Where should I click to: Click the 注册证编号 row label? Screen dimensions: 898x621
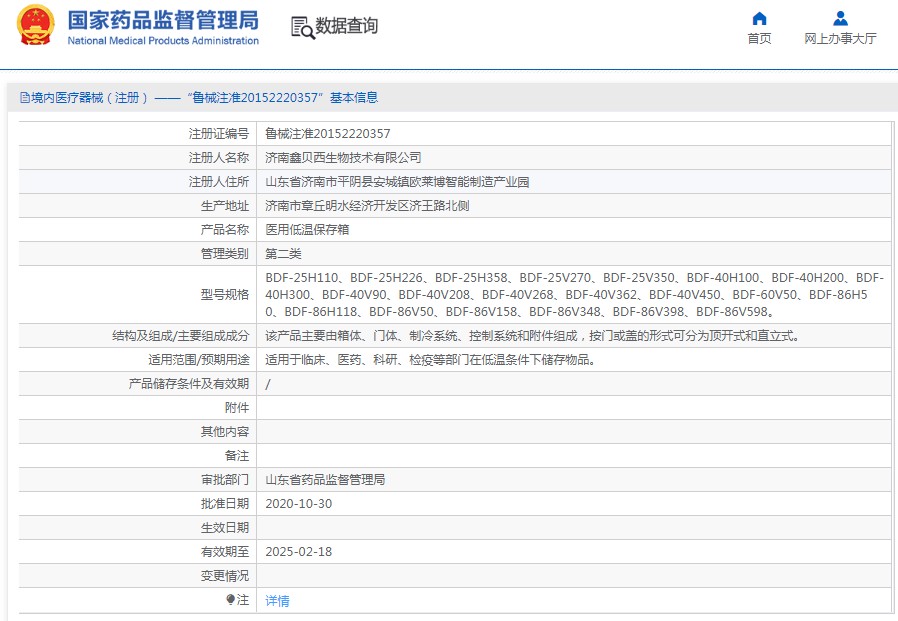tap(219, 133)
